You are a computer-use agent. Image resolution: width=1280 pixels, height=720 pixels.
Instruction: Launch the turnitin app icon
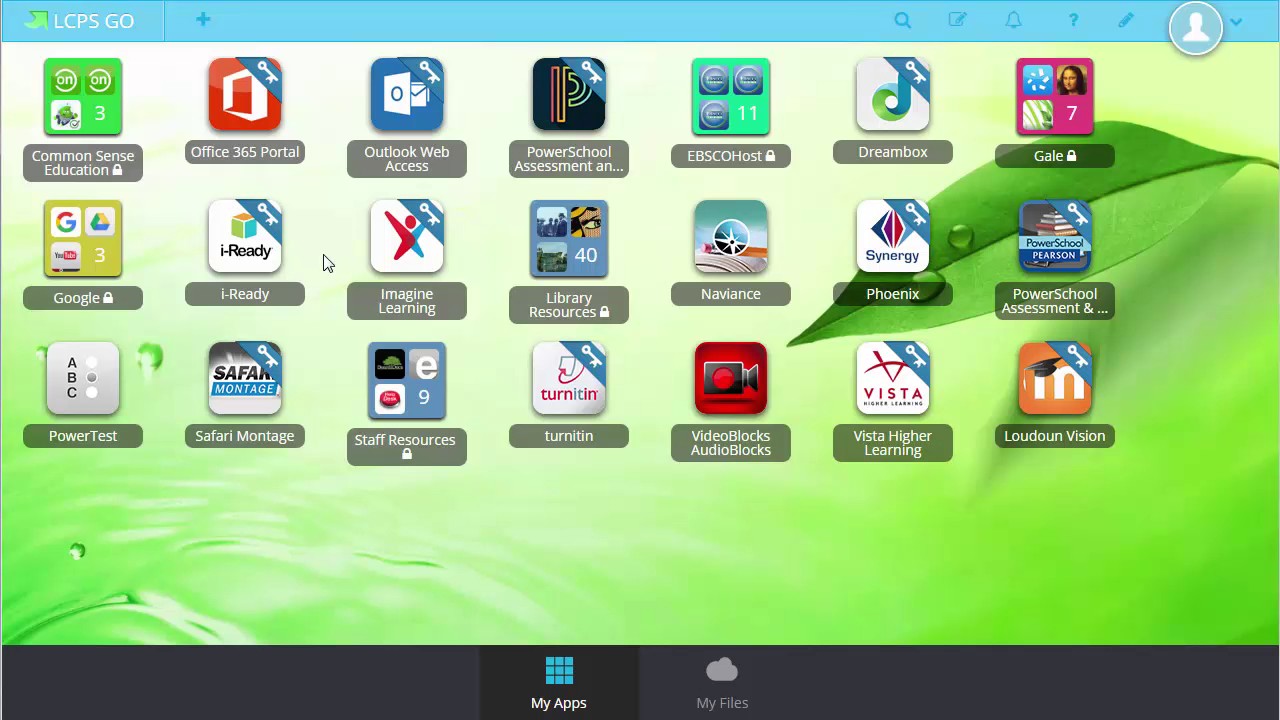[x=569, y=379]
